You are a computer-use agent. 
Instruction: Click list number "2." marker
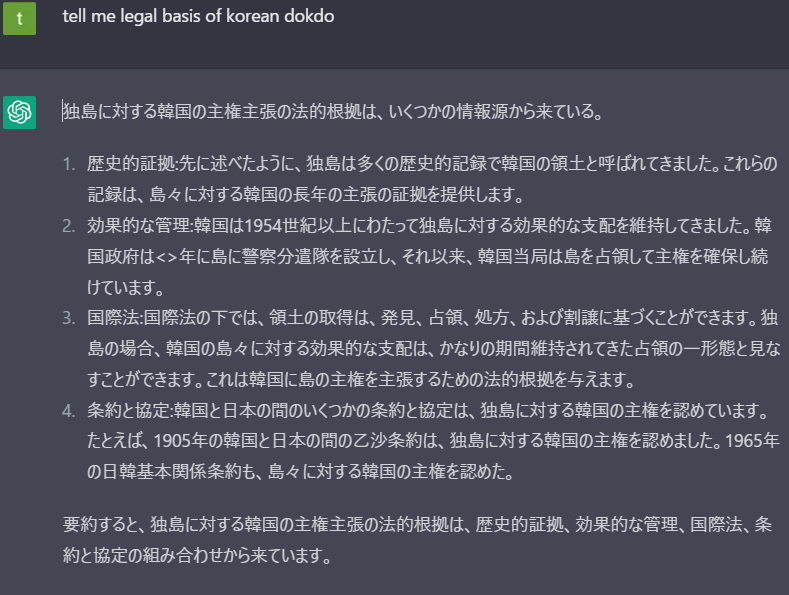tap(69, 223)
